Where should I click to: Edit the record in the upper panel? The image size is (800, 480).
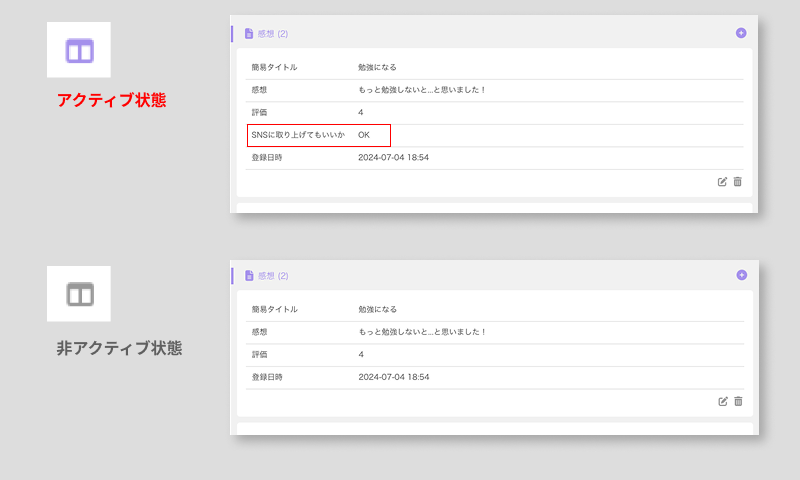722,182
